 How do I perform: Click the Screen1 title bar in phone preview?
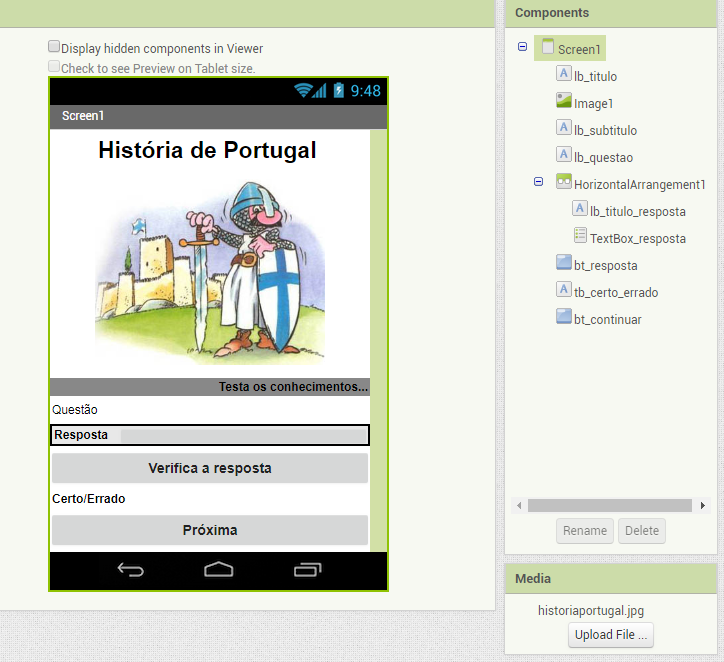(x=218, y=116)
